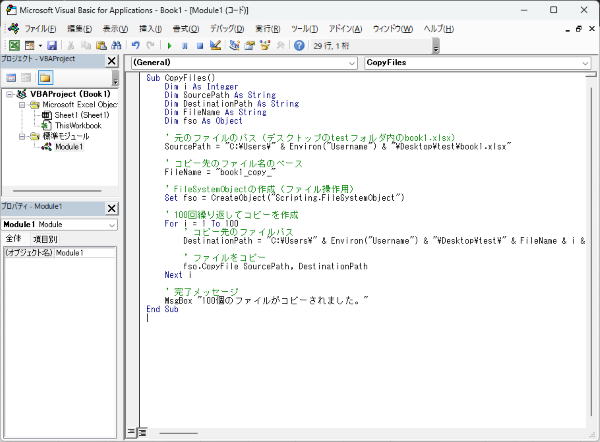The width and height of the screenshot is (600, 442).
Task: Click the End Sub line in code
Action: 162,309
